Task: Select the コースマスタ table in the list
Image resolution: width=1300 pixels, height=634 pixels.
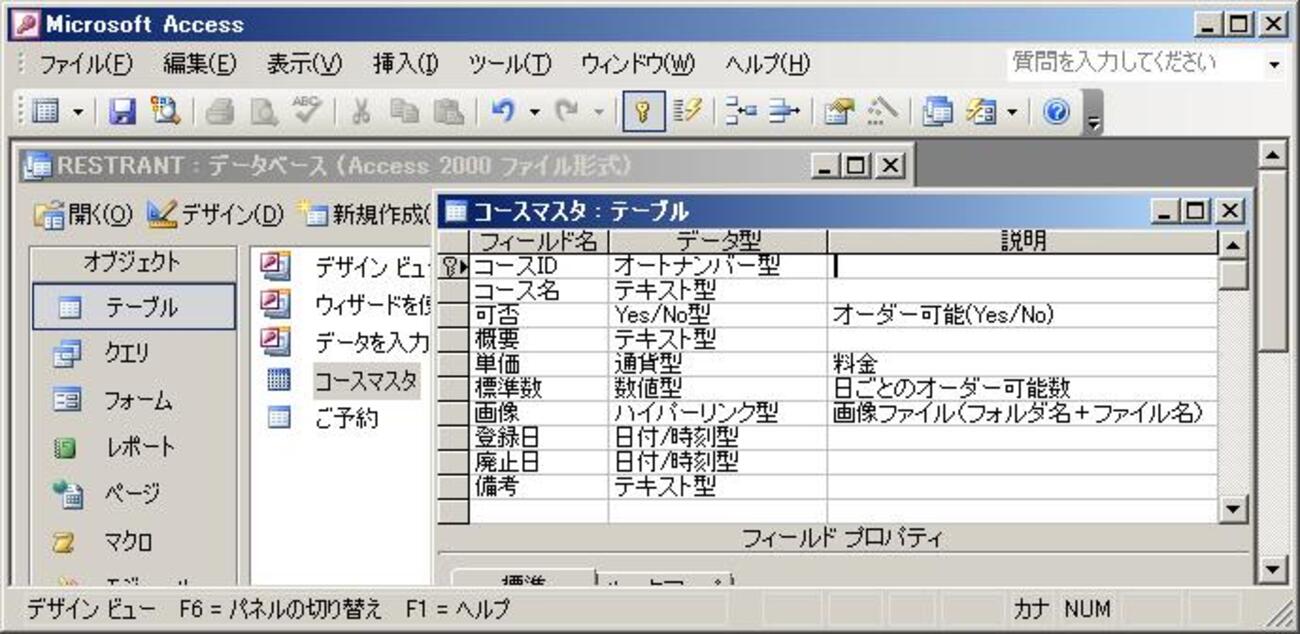Action: (343, 380)
